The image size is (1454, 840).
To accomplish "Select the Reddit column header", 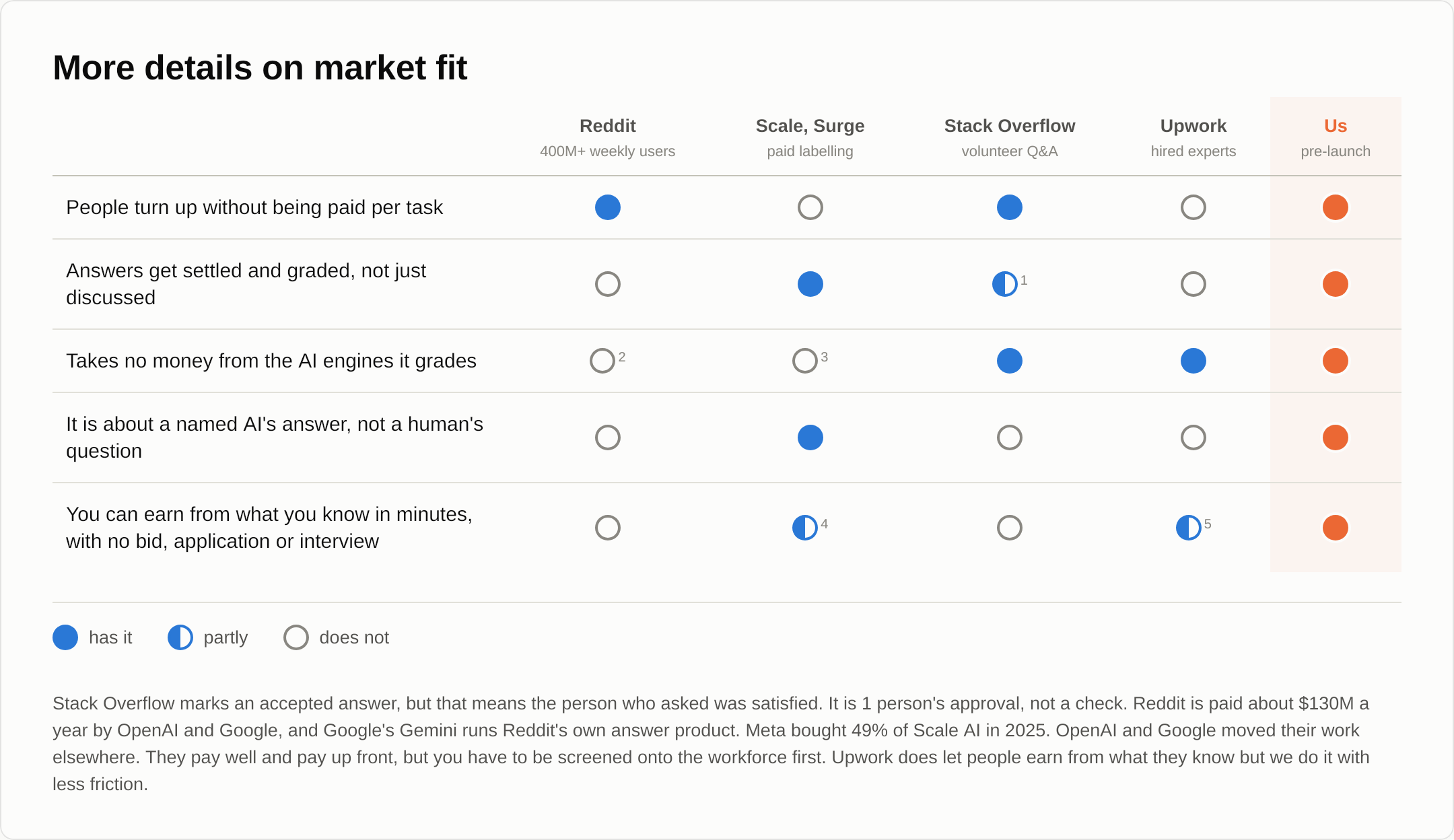I will [607, 137].
